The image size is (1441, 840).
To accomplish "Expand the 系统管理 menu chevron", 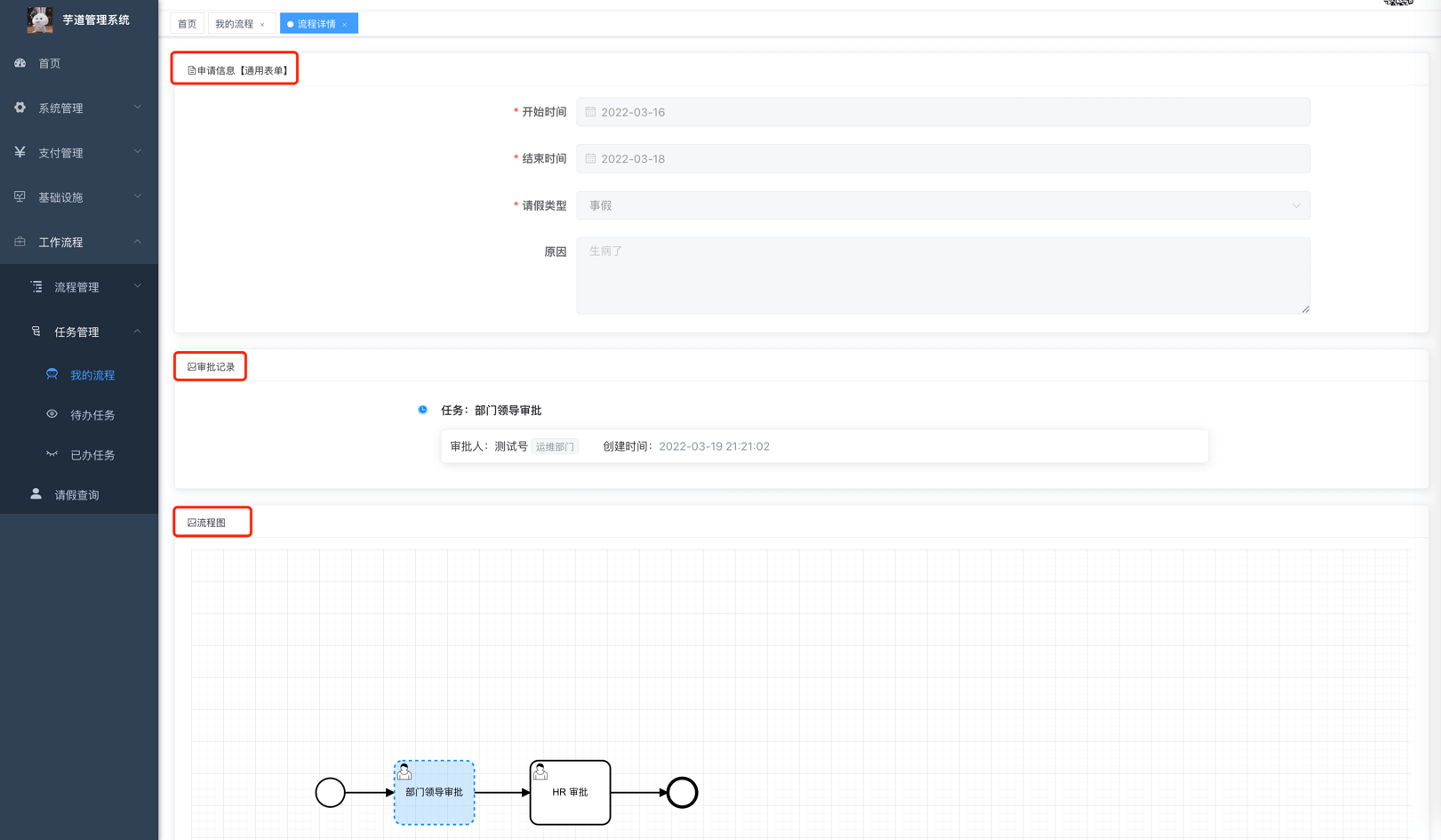I will click(x=138, y=108).
